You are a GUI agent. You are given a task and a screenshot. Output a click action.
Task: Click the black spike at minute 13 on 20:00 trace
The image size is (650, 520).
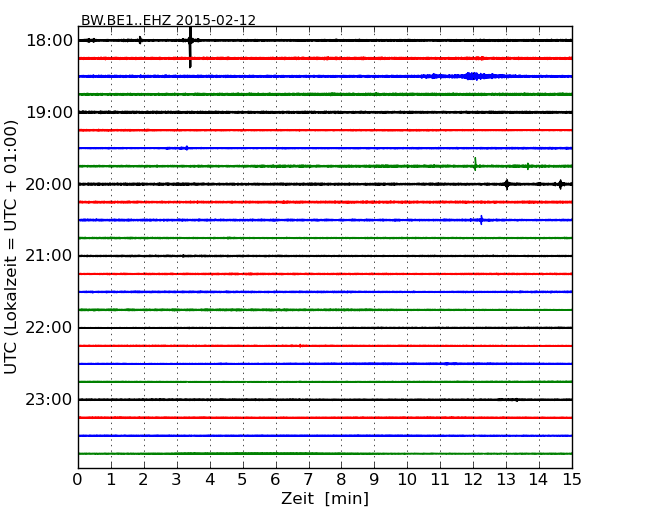pyautogui.click(x=507, y=184)
